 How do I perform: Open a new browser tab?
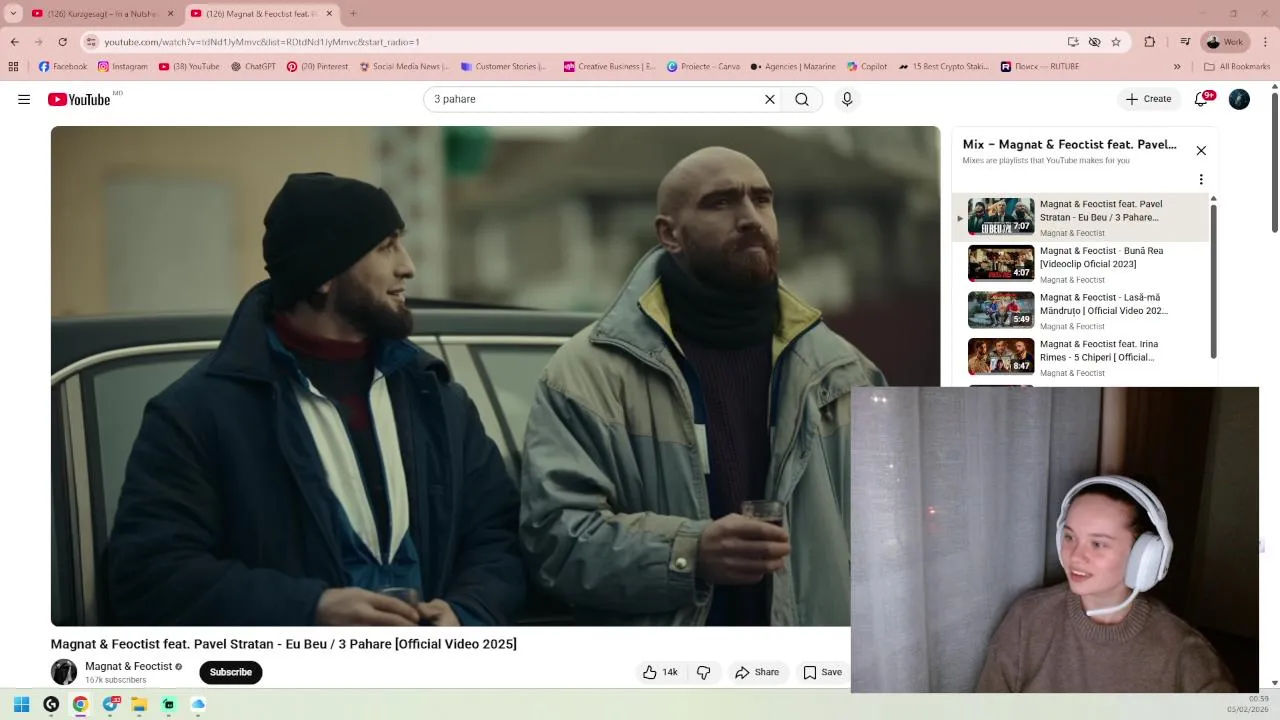(x=353, y=14)
